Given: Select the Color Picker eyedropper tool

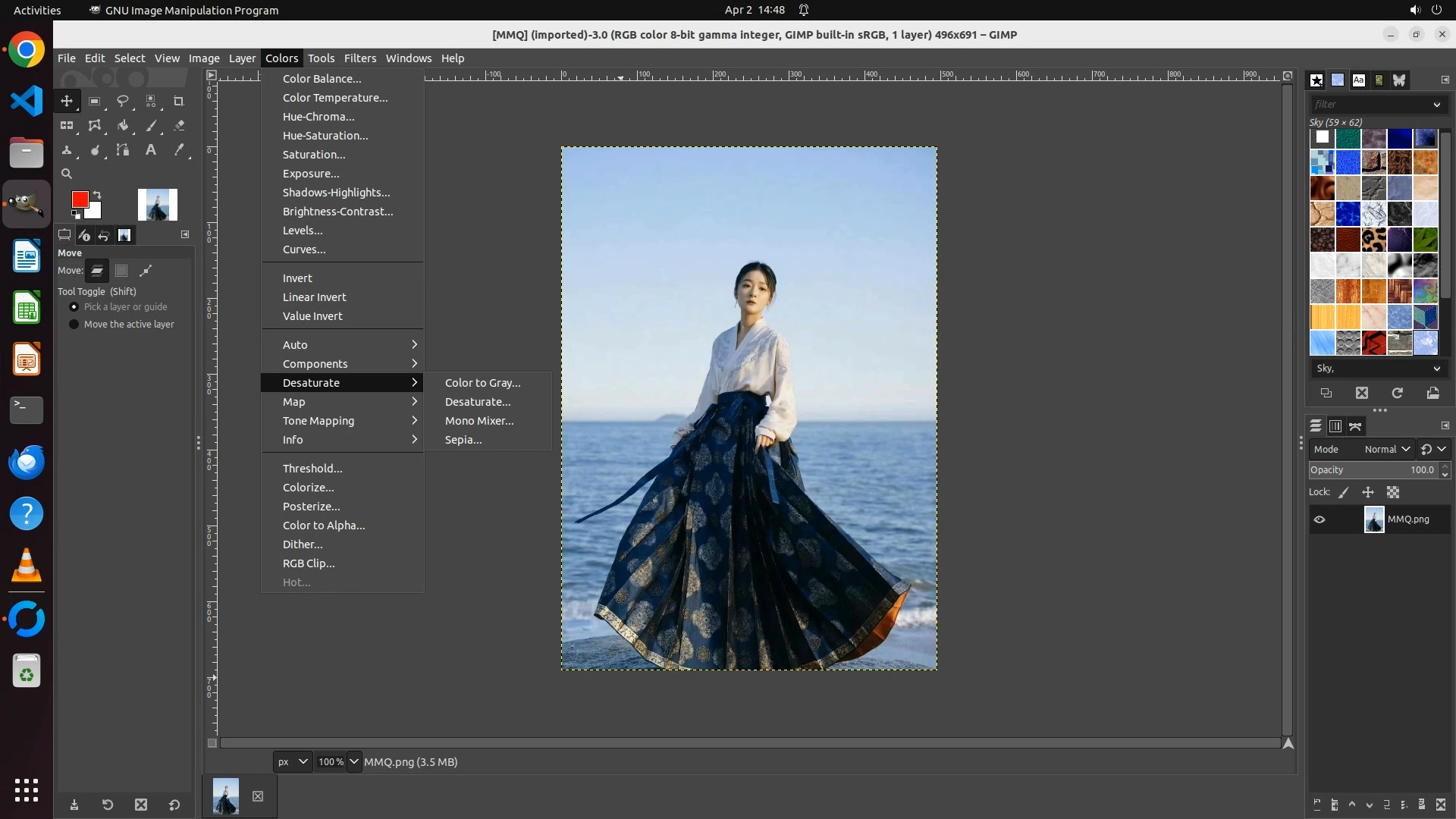Looking at the screenshot, I should pyautogui.click(x=179, y=150).
